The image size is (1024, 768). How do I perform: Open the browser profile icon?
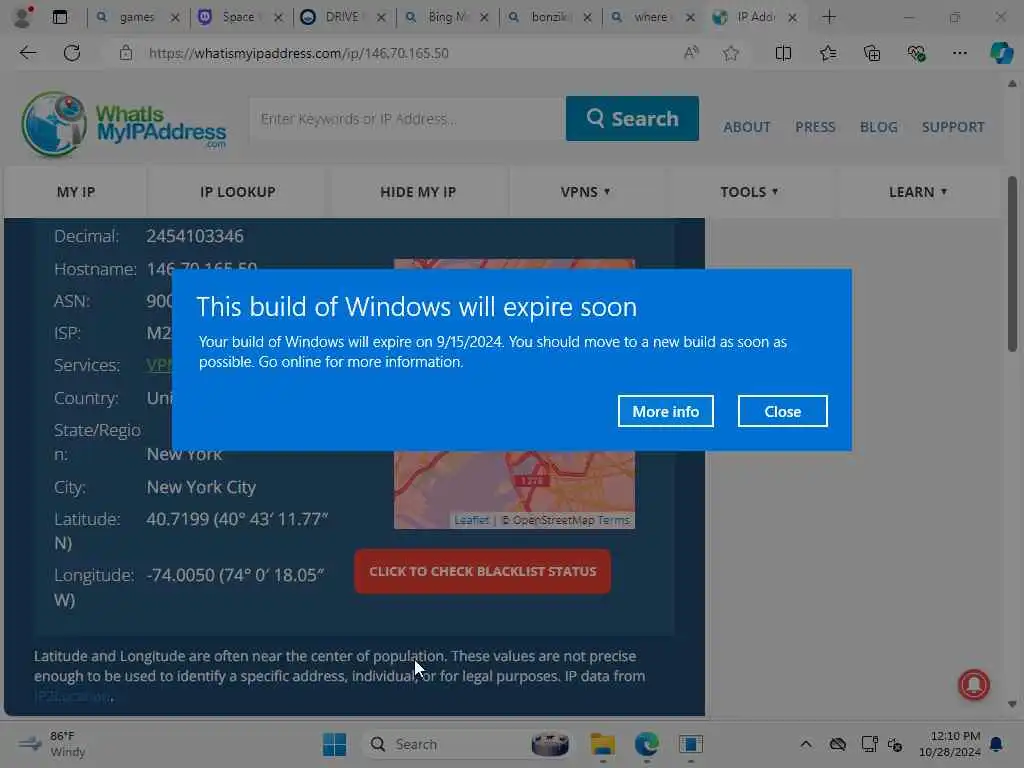tap(22, 17)
